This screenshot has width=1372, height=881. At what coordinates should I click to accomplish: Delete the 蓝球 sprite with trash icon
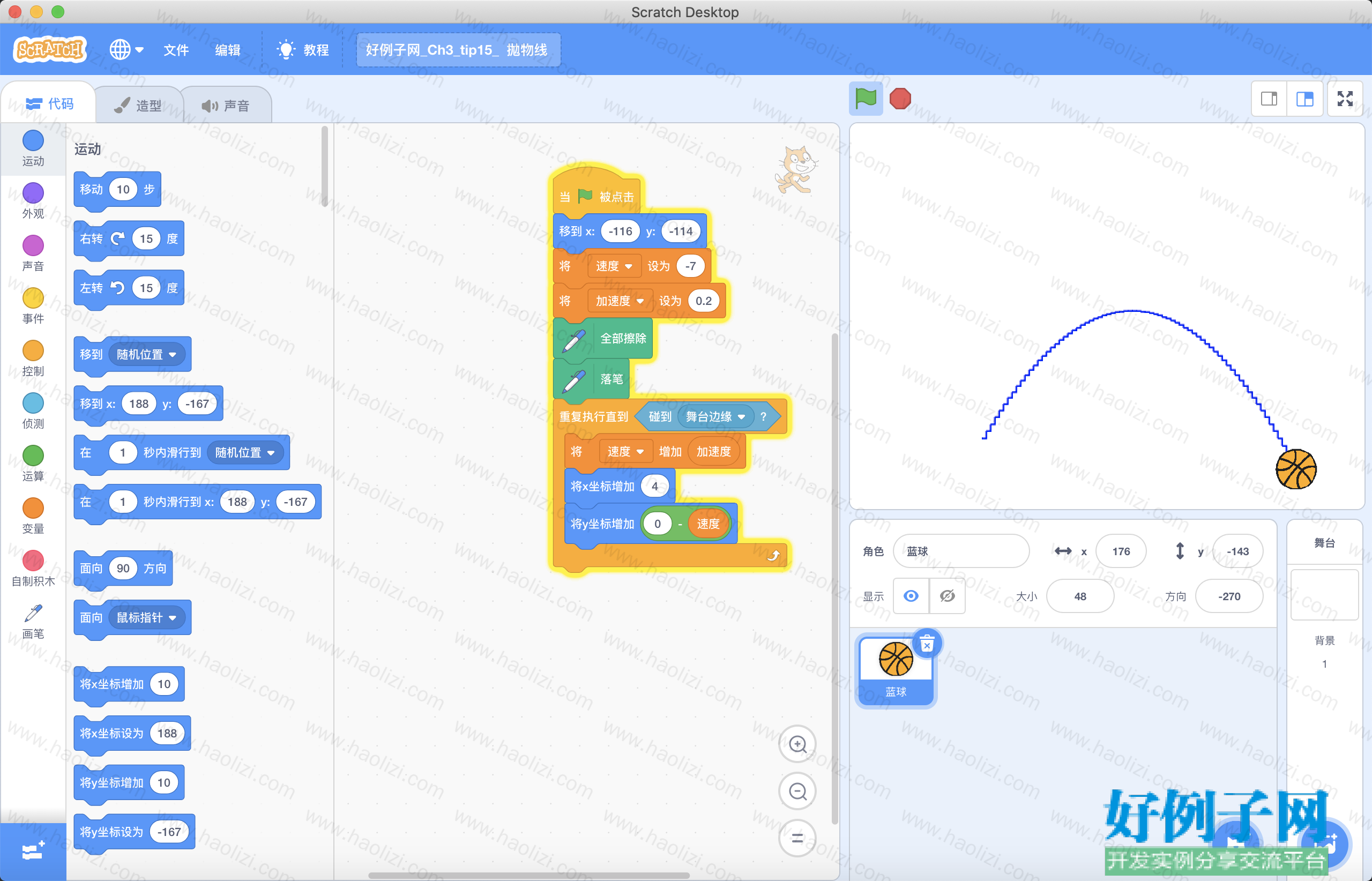pos(927,644)
